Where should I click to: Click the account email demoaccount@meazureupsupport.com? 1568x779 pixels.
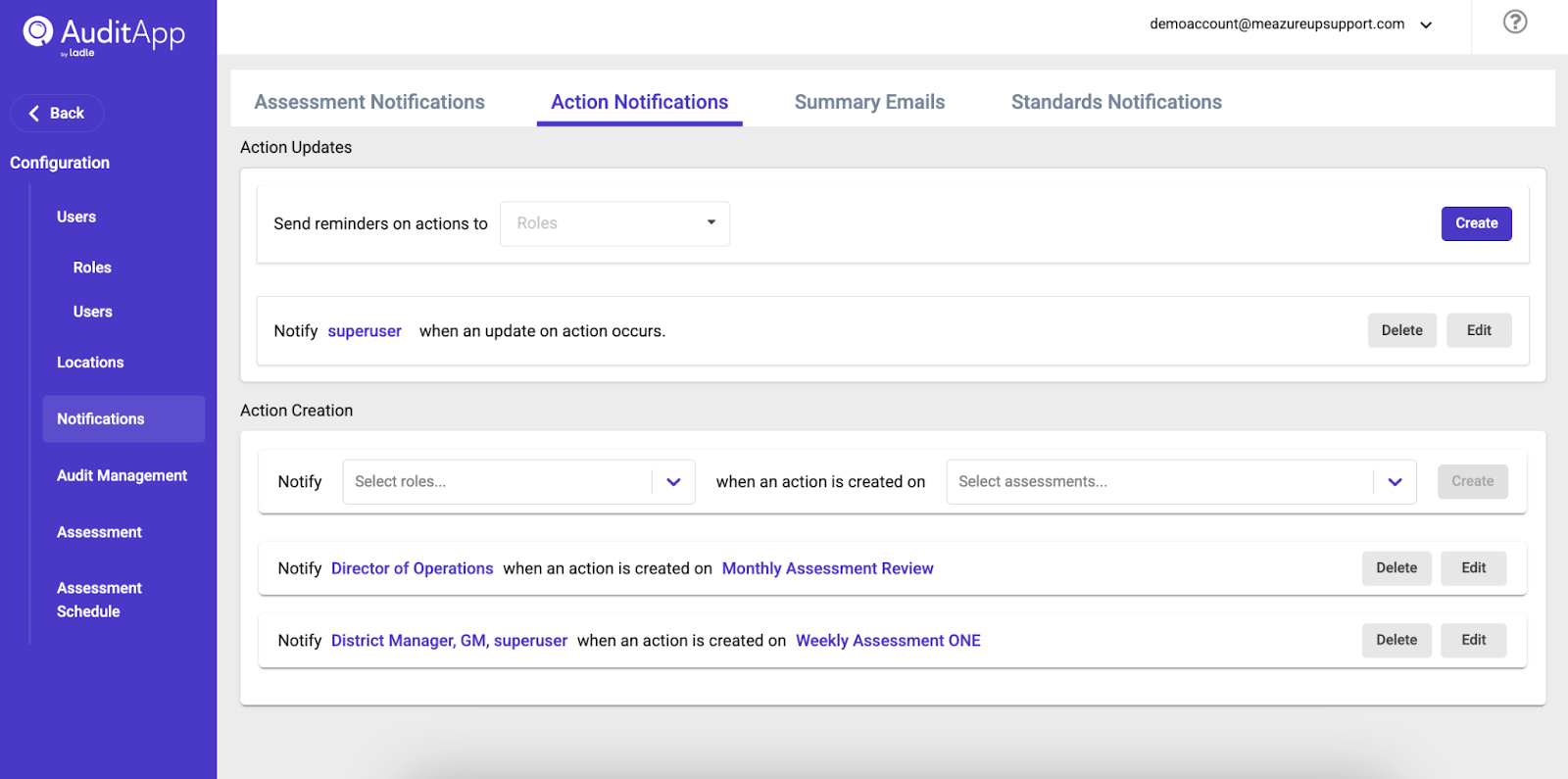click(x=1277, y=24)
